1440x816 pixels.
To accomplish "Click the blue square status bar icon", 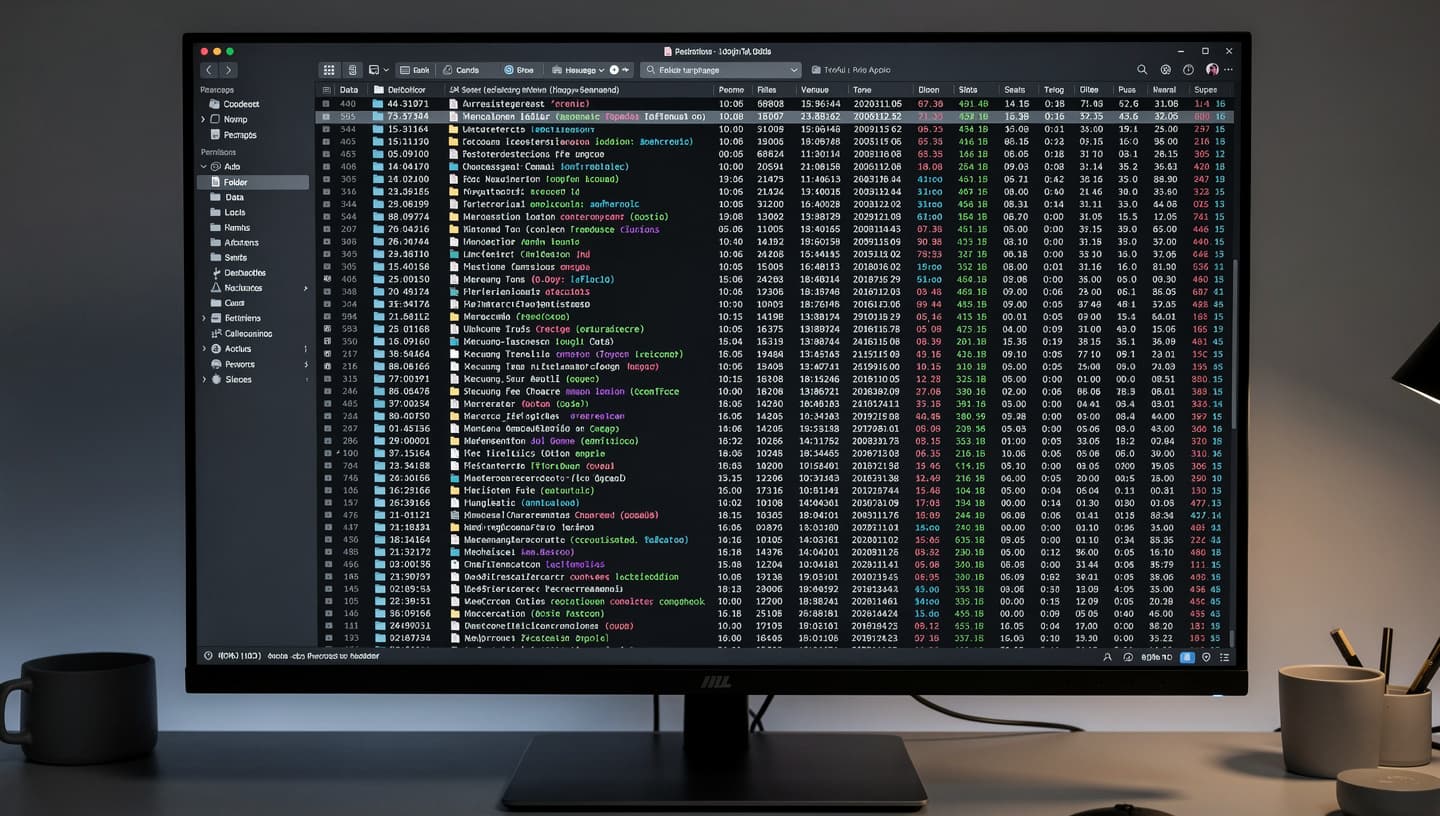I will click(1188, 657).
